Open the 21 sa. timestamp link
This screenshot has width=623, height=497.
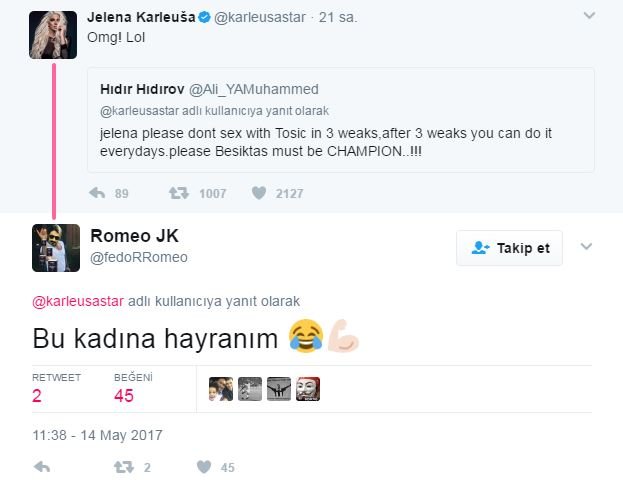pyautogui.click(x=338, y=17)
